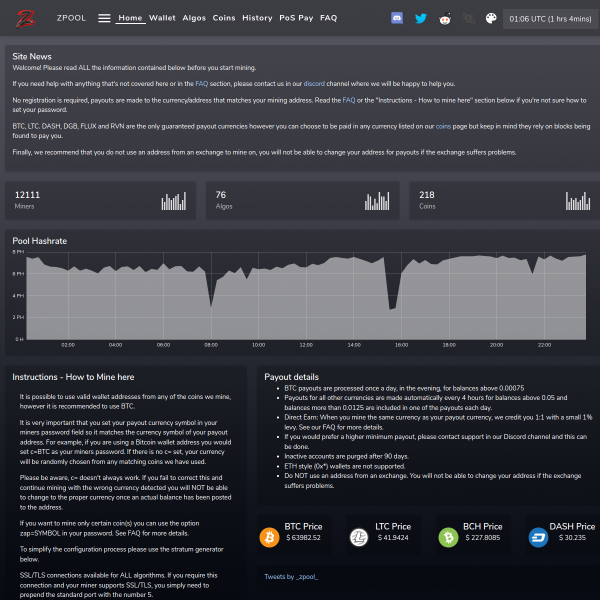Click the blue DASH price icon
600x600 pixels.
click(538, 537)
